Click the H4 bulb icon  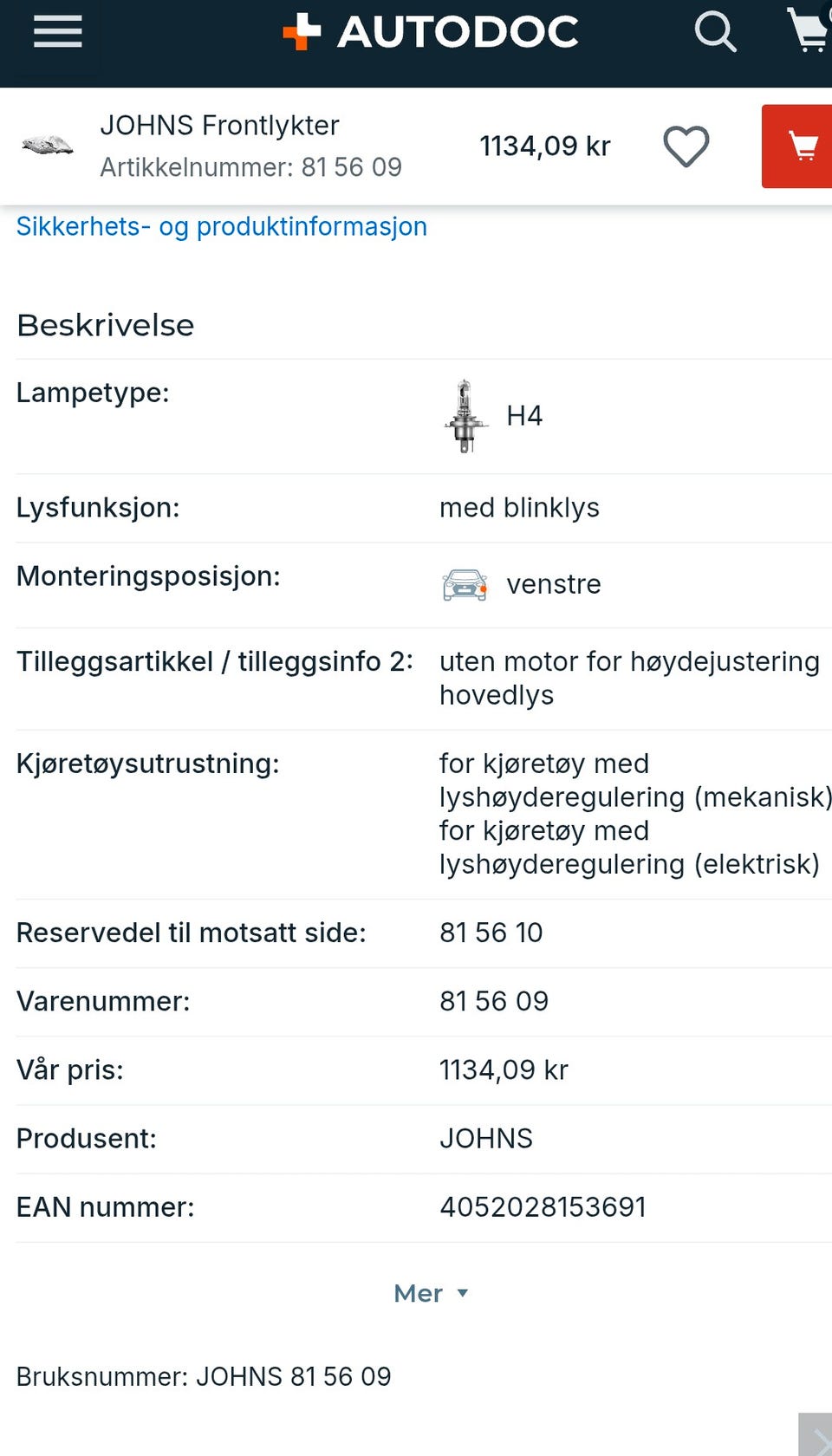click(465, 416)
